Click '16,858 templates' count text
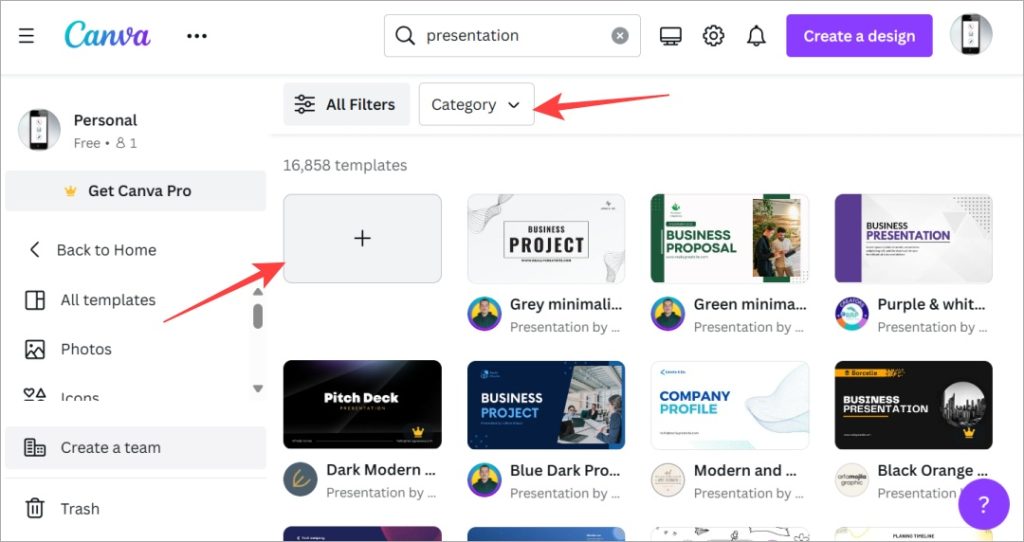 [x=345, y=165]
